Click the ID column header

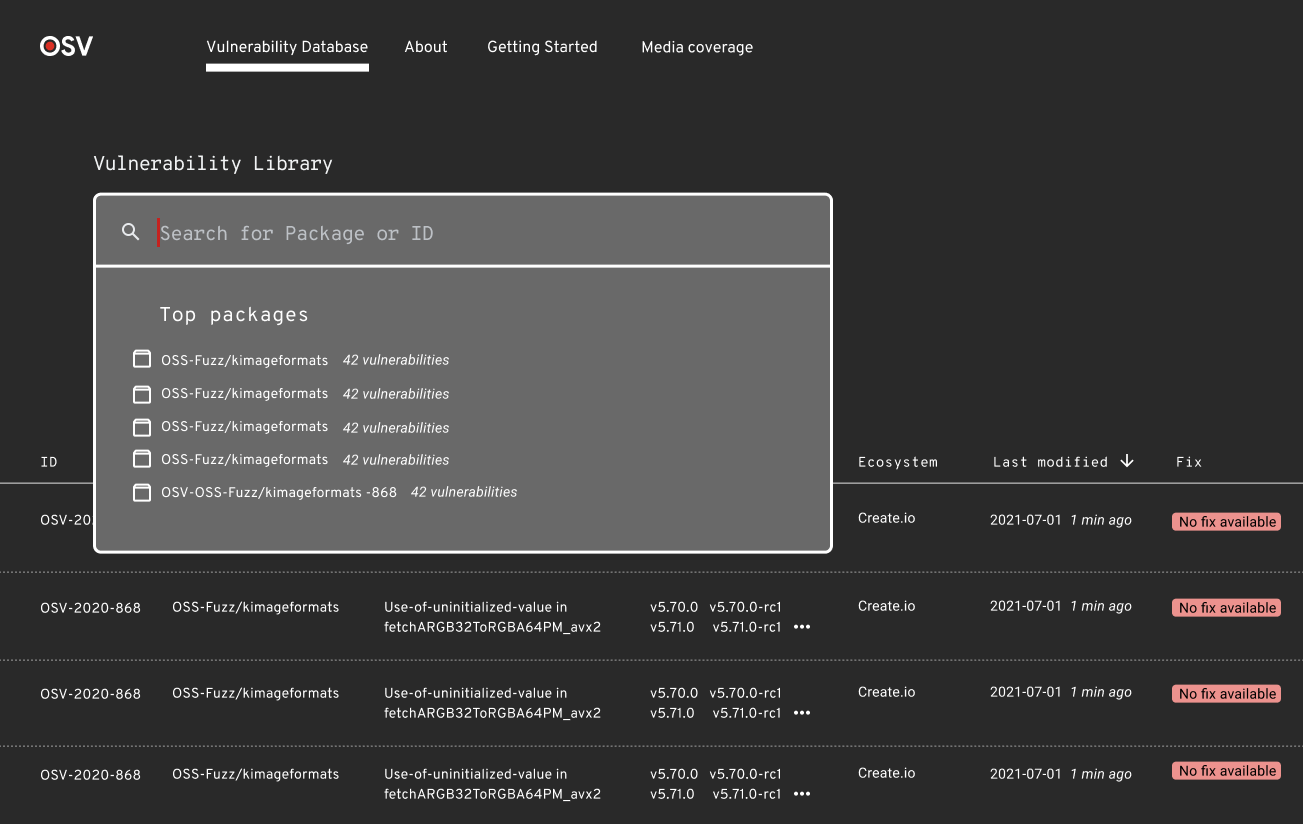pyautogui.click(x=49, y=462)
